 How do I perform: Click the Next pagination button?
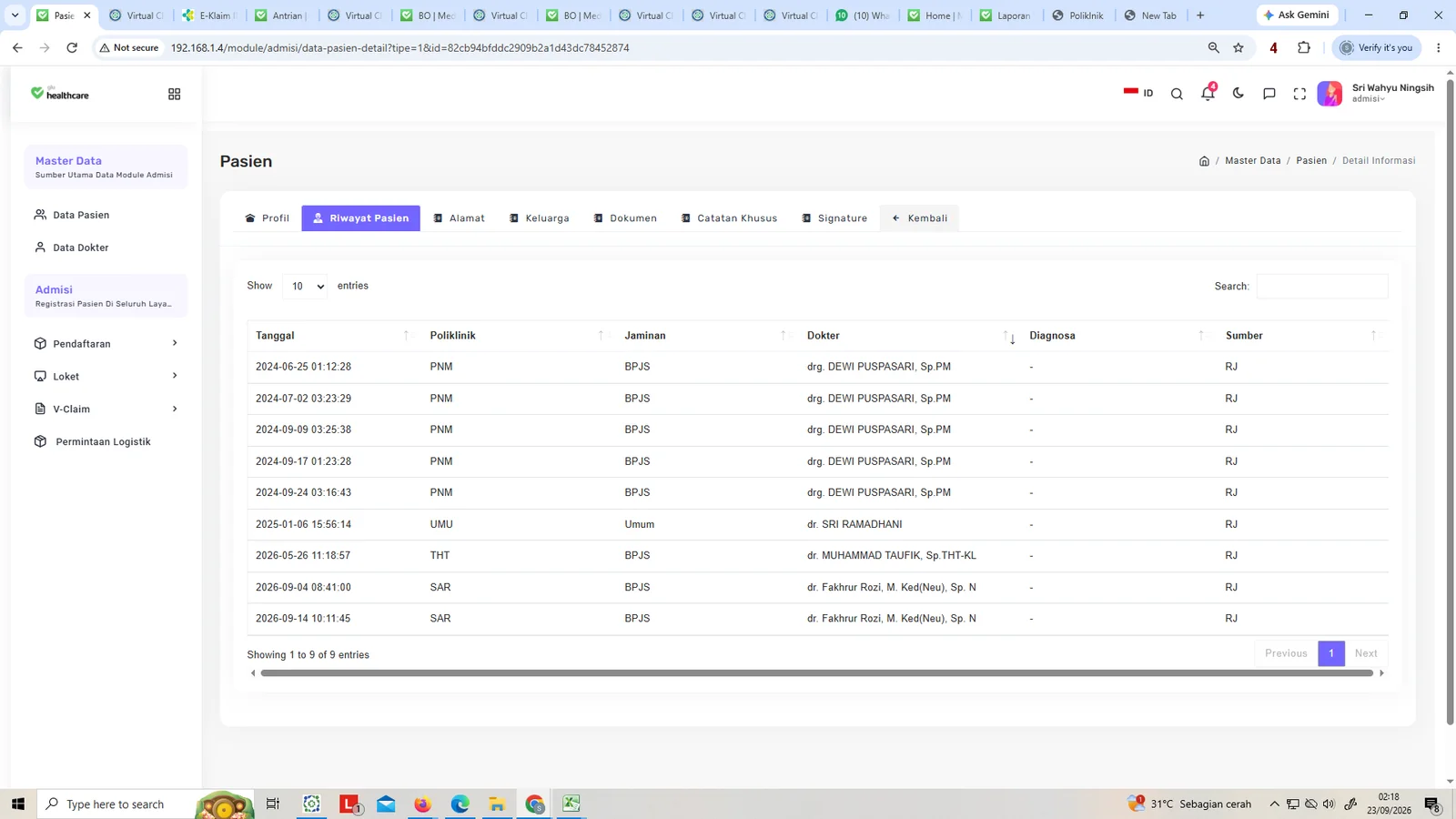[1366, 653]
